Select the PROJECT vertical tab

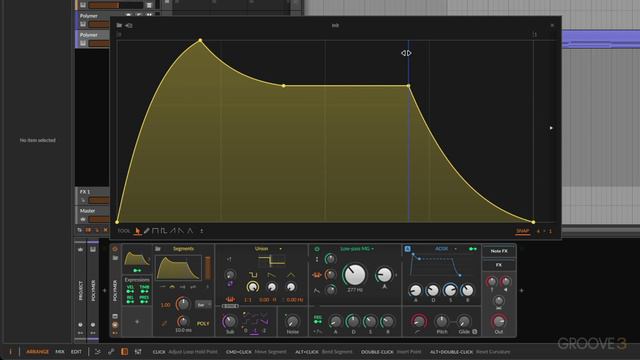click(80, 290)
